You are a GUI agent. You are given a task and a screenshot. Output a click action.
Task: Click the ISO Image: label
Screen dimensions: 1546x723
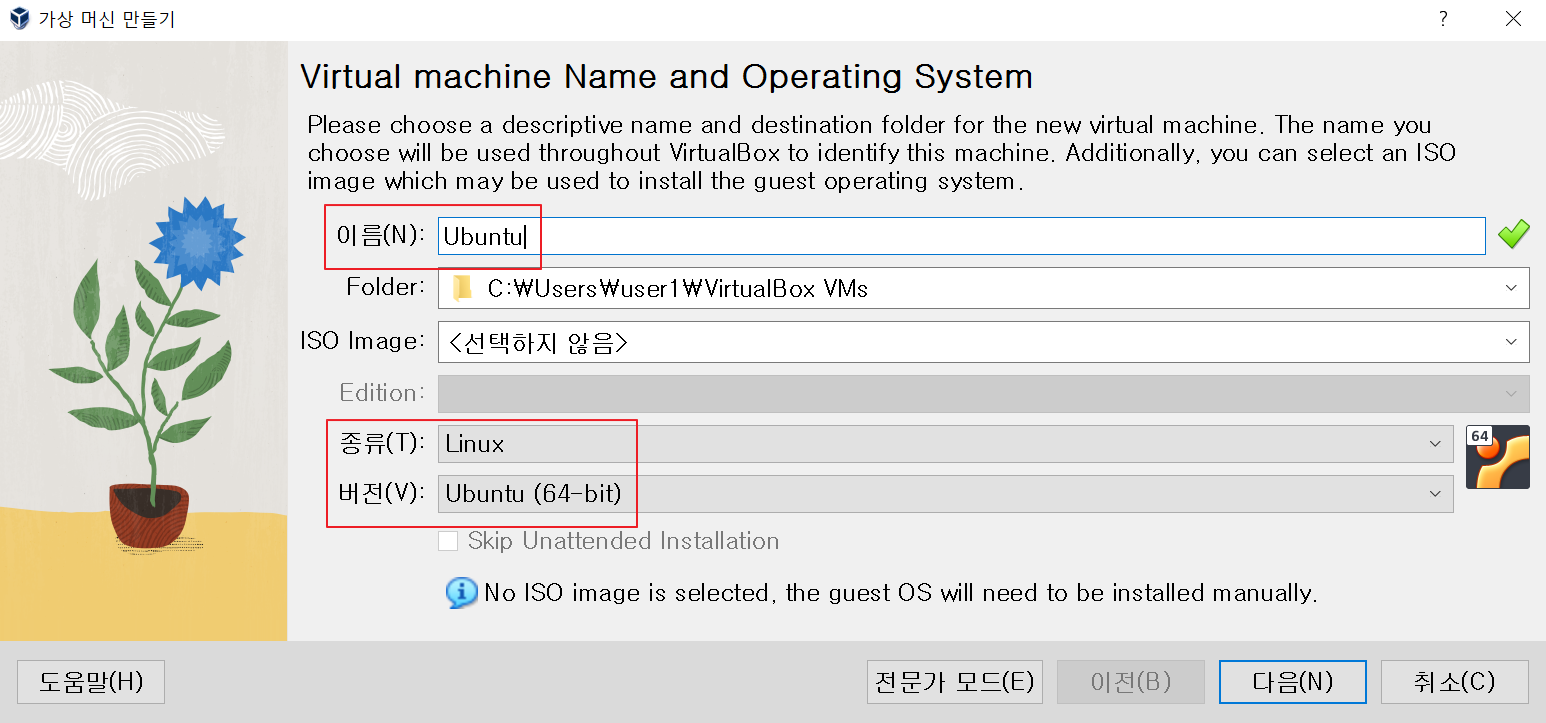tap(363, 341)
